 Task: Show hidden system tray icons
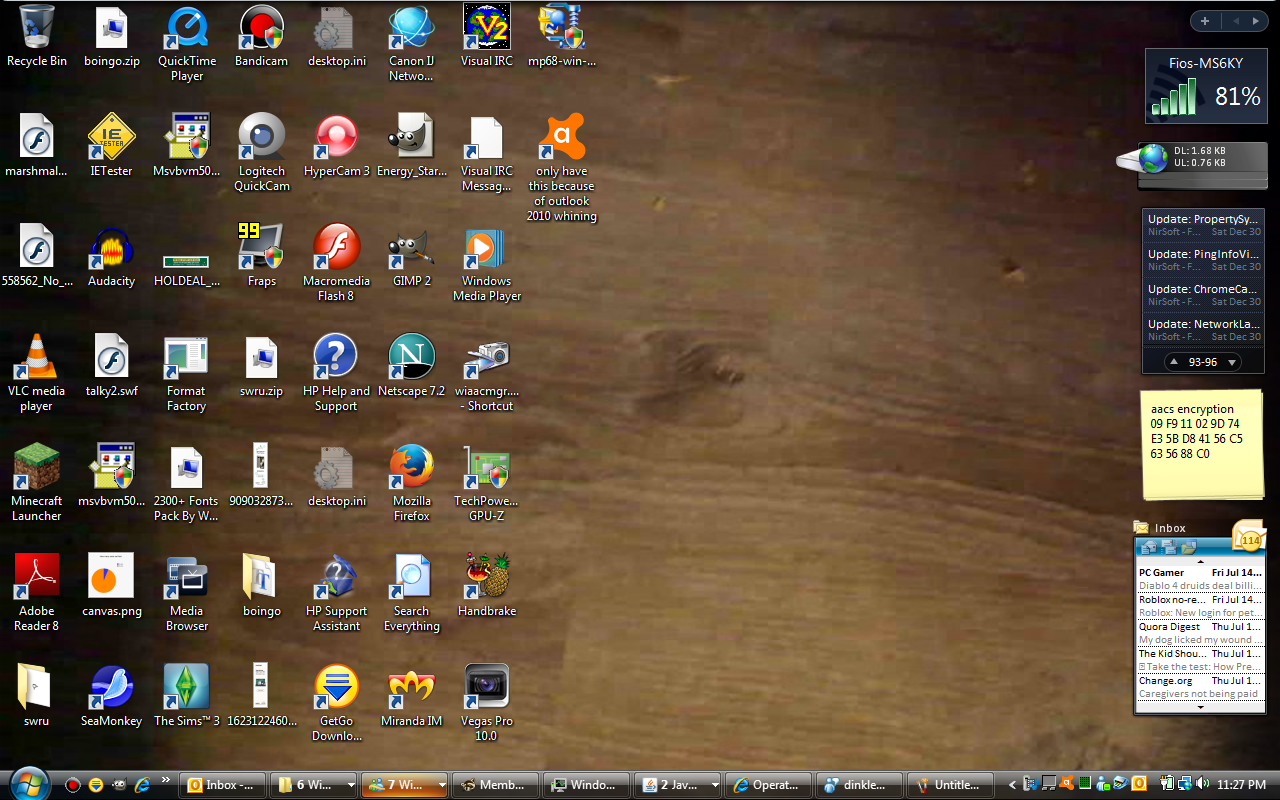tap(1013, 785)
